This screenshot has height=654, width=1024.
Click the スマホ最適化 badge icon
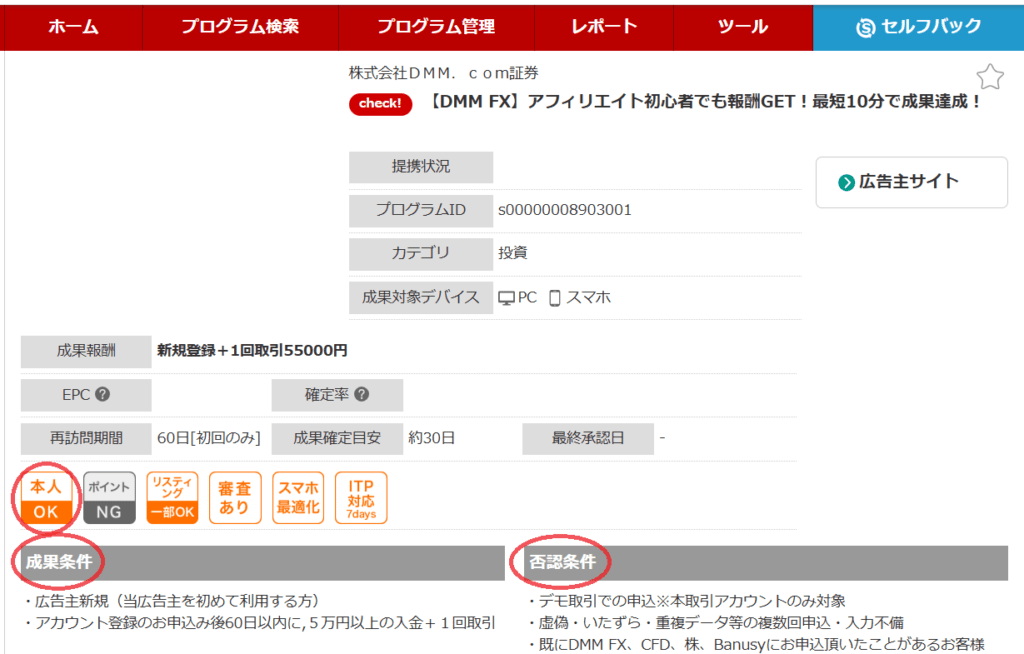pos(298,498)
